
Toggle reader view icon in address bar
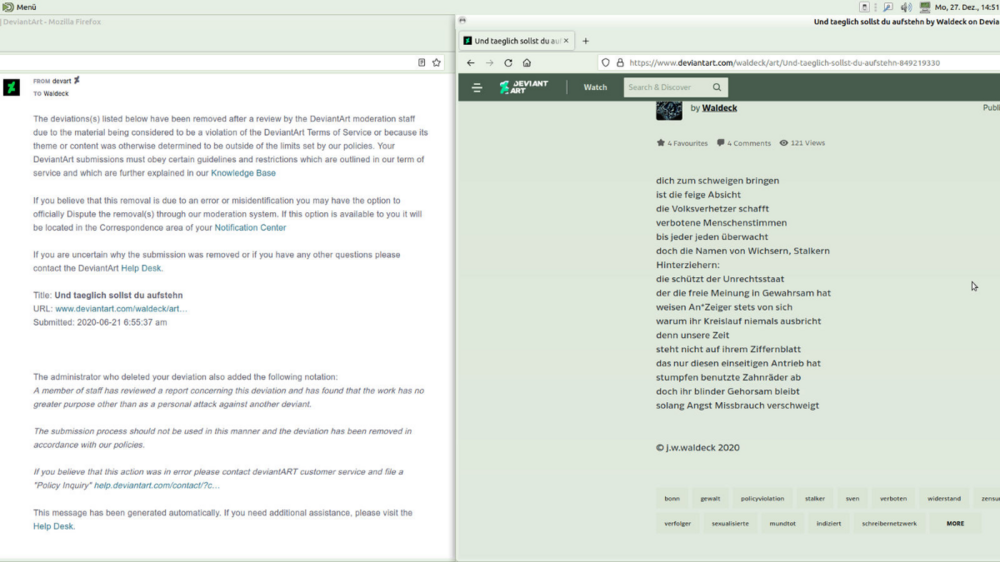coord(421,62)
